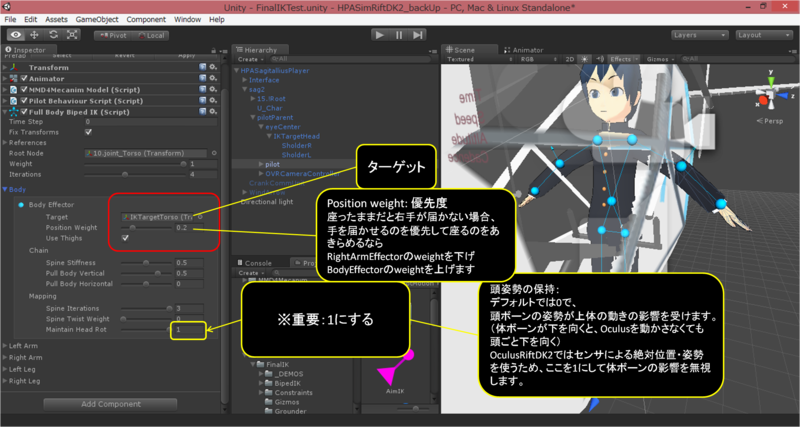800x427 pixels.
Task: Open Full Body Biped IK help icon
Action: pos(203,112)
